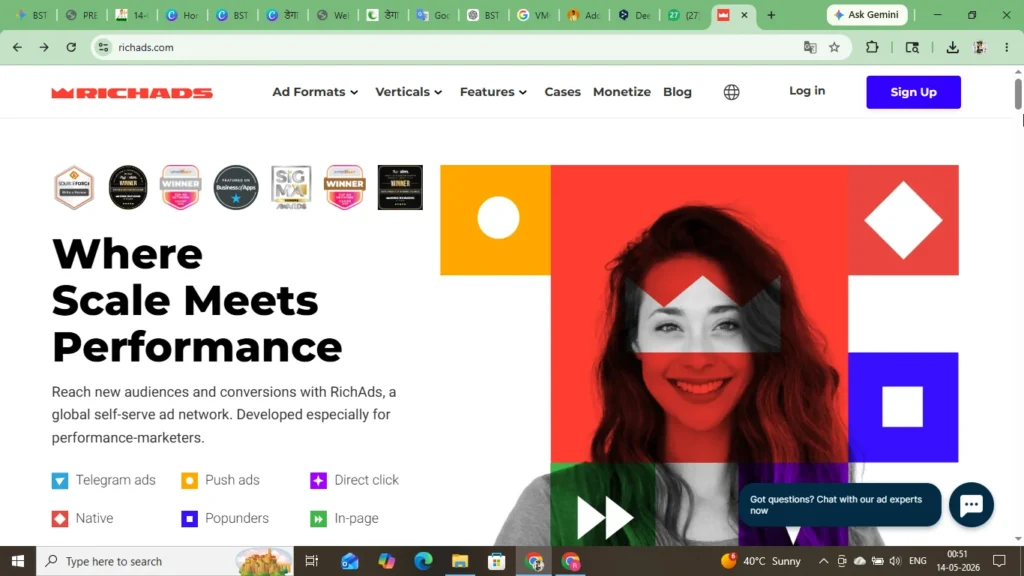Click the Telegram ads icon
This screenshot has height=576, width=1024.
tap(59, 481)
